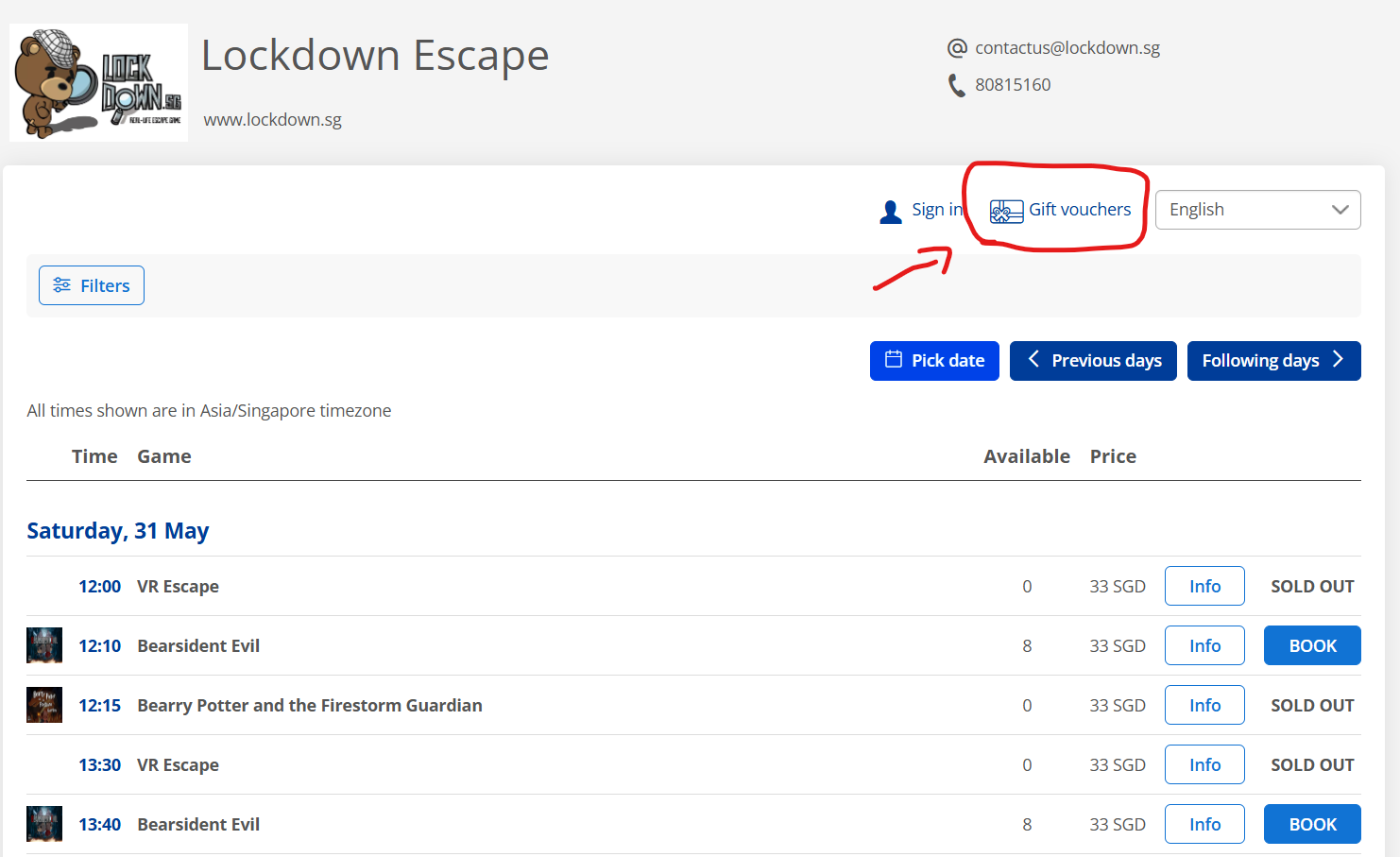Viewport: 1400px width, 857px height.
Task: Open the Sign in link
Action: (937, 210)
